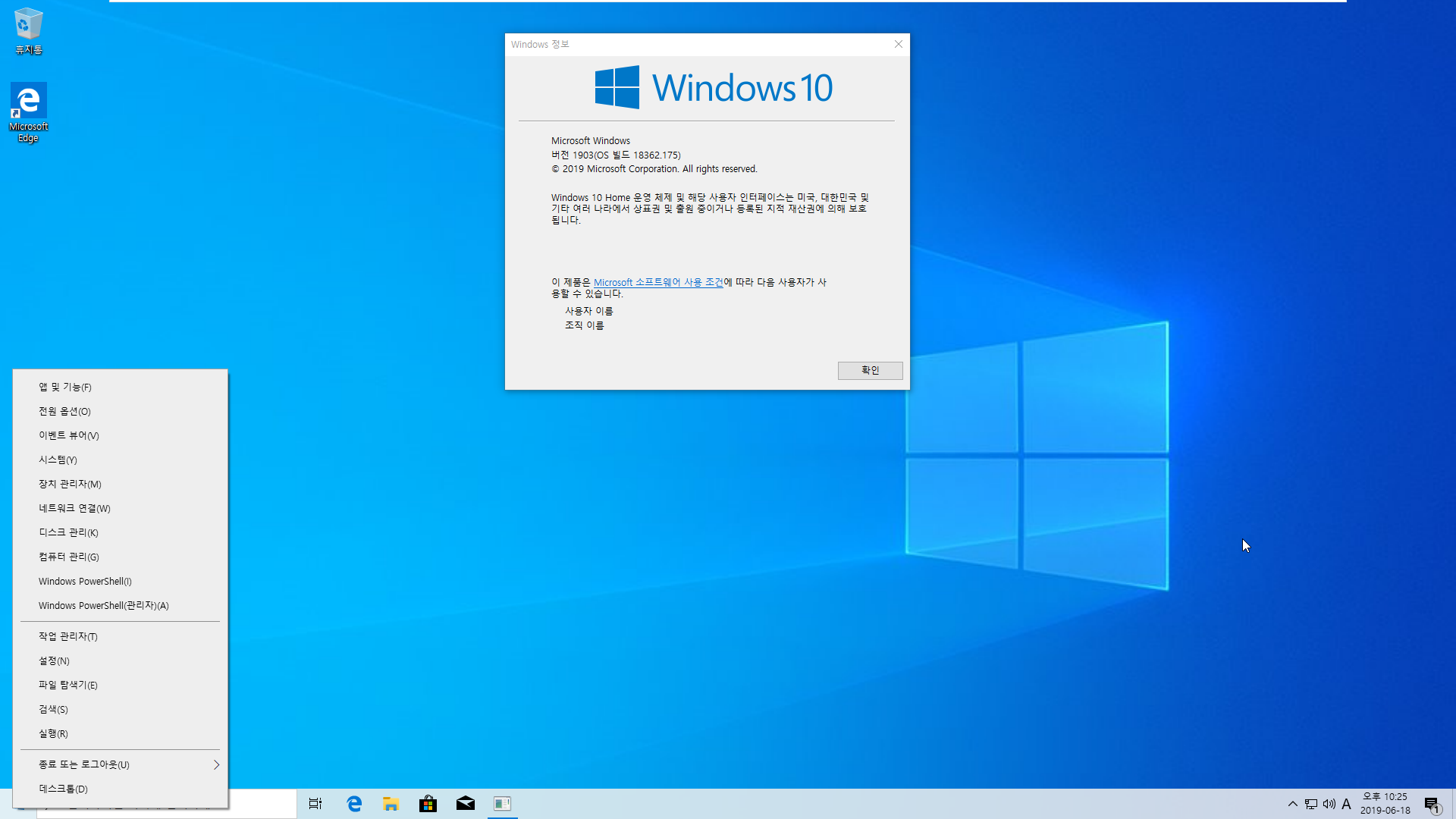The image size is (1456, 819).
Task: Select the winver app taskbar icon
Action: pos(502,804)
